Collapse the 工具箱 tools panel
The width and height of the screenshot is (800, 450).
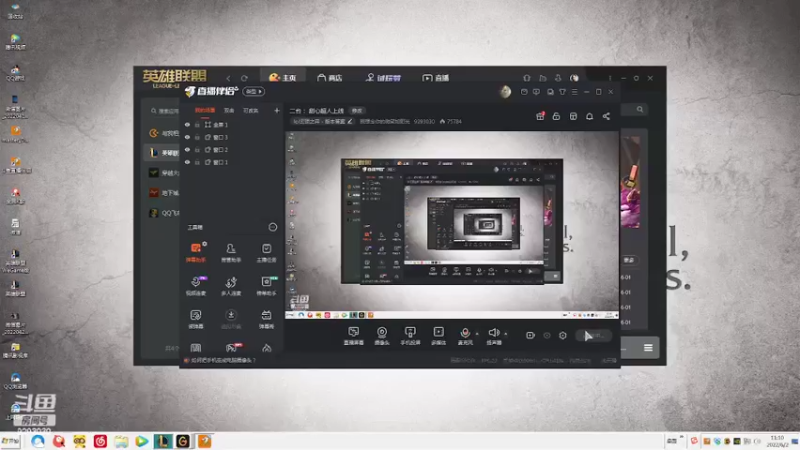click(x=273, y=227)
